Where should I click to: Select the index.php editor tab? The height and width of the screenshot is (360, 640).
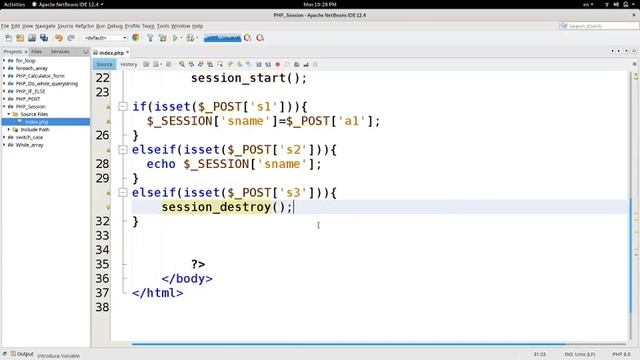coord(111,53)
